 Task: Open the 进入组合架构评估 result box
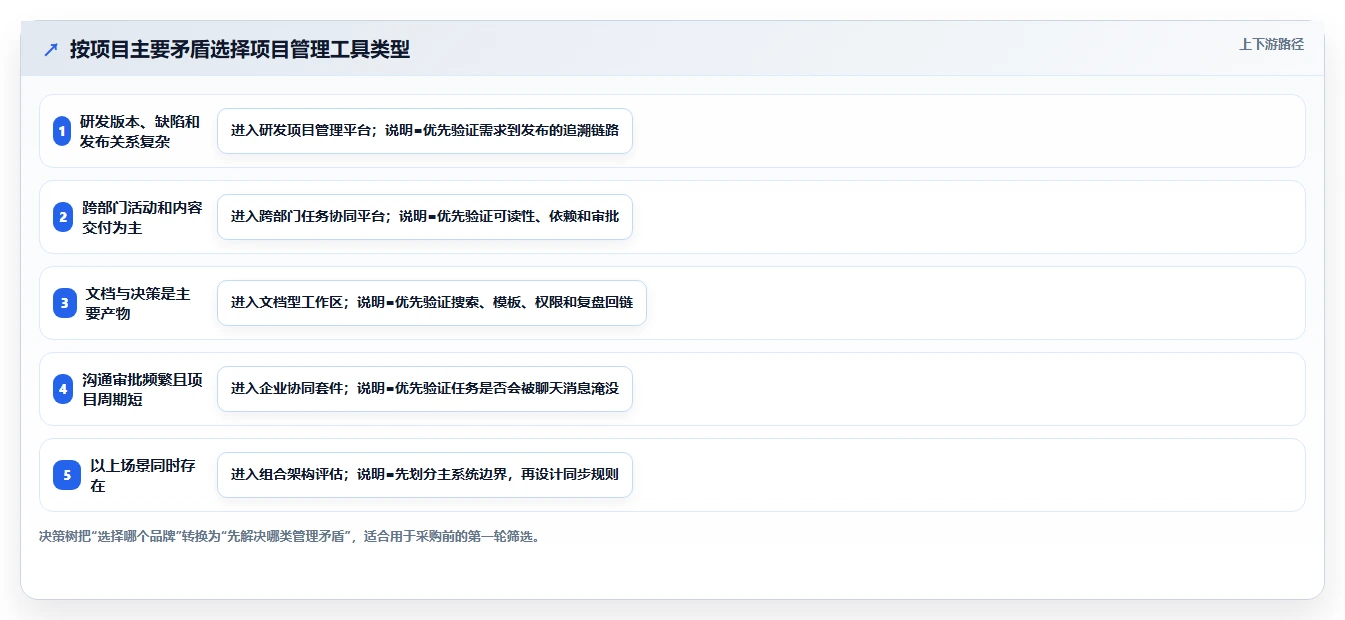pyautogui.click(x=425, y=475)
